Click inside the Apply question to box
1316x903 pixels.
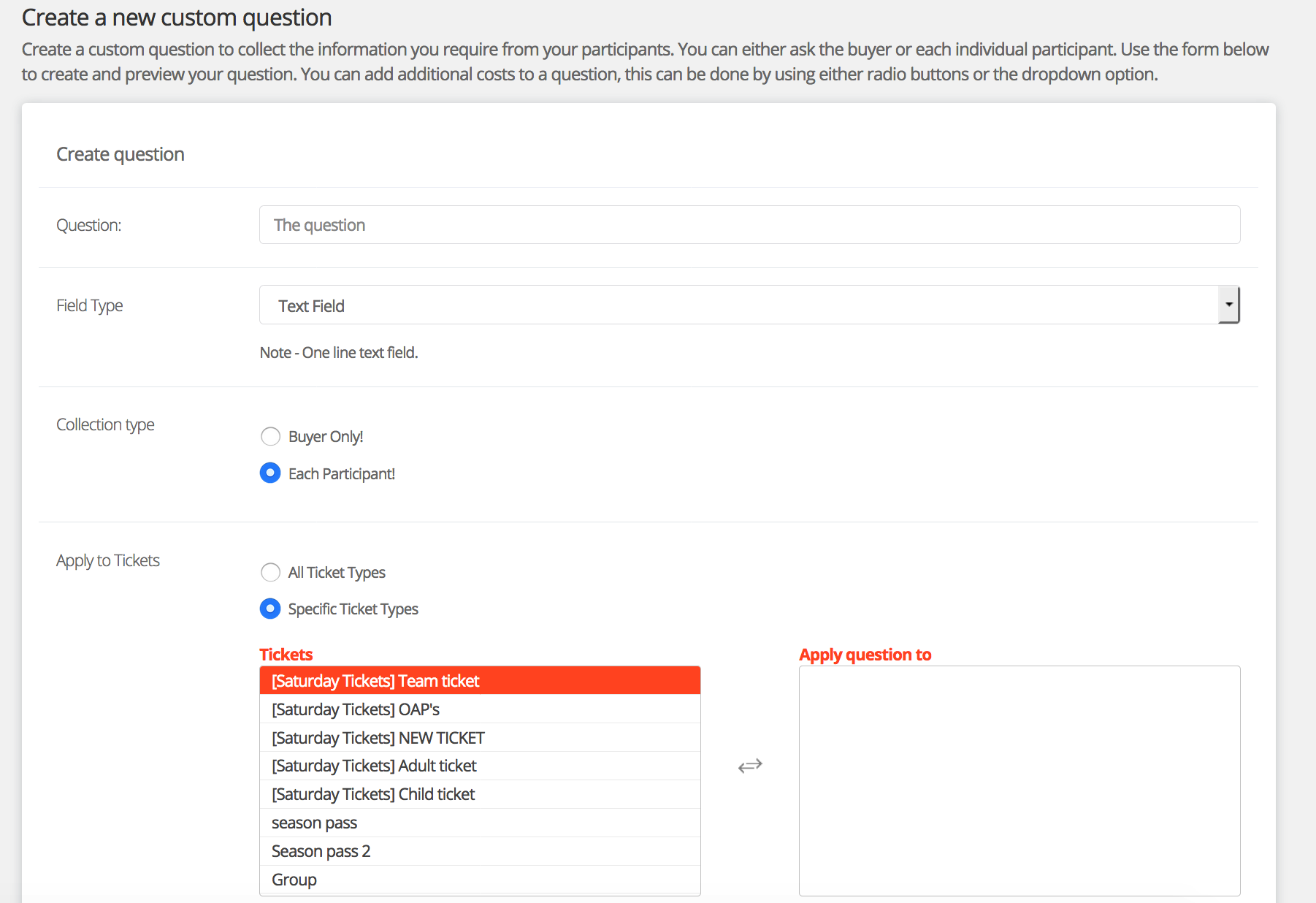pyautogui.click(x=1019, y=780)
